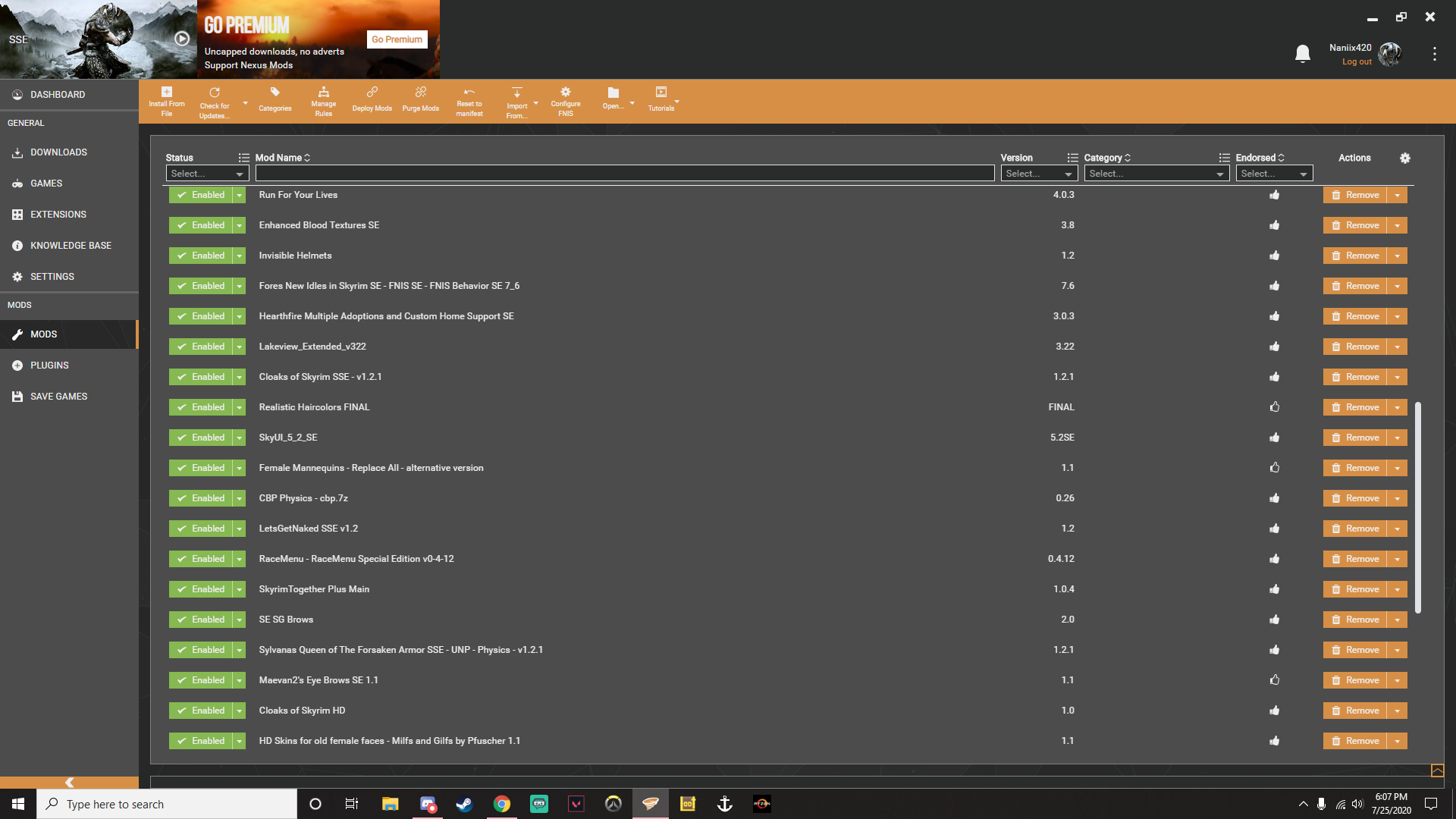Image resolution: width=1456 pixels, height=819 pixels.
Task: Open Save Games section in sidebar
Action: coord(69,397)
